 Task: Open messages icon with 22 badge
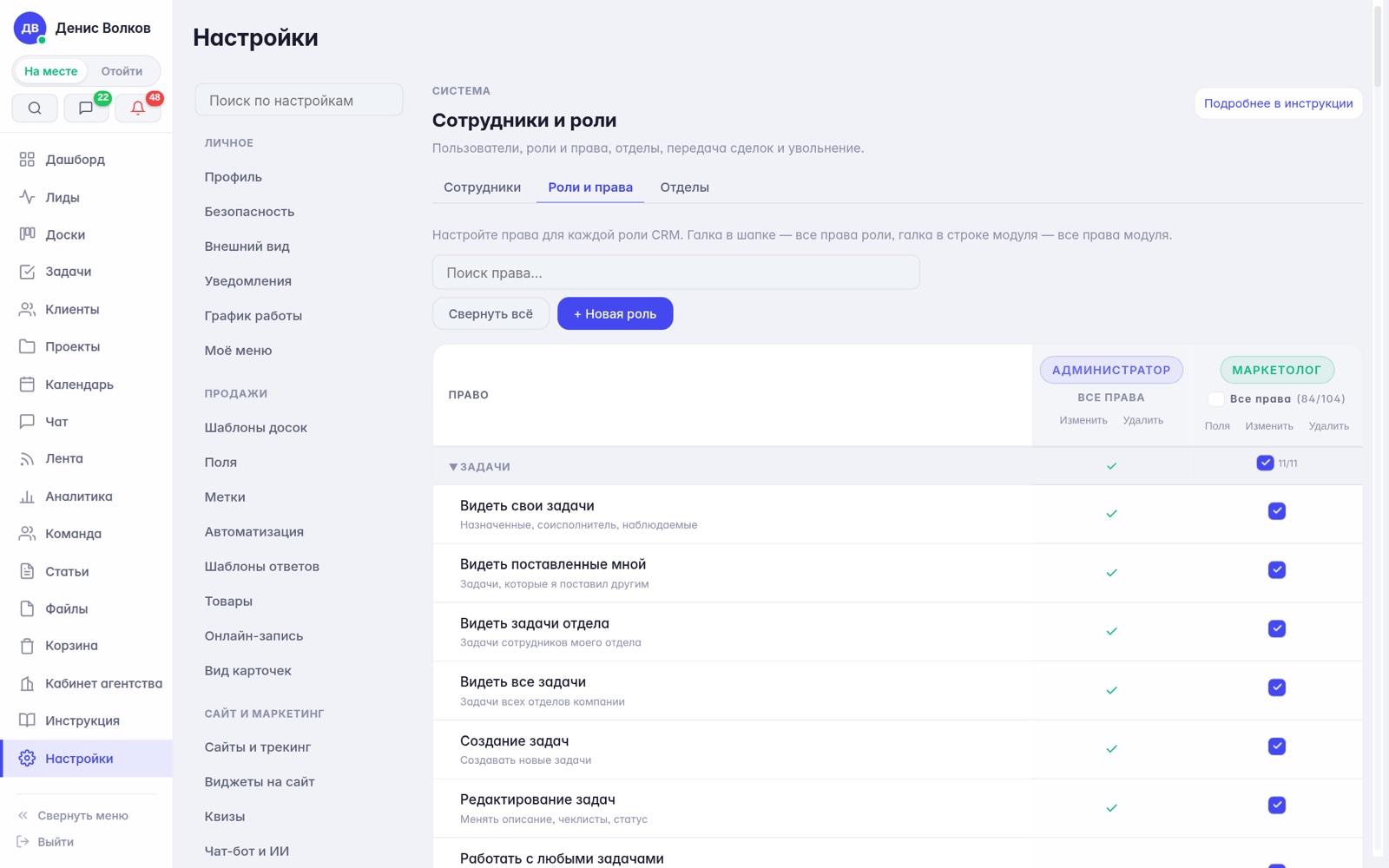click(86, 108)
